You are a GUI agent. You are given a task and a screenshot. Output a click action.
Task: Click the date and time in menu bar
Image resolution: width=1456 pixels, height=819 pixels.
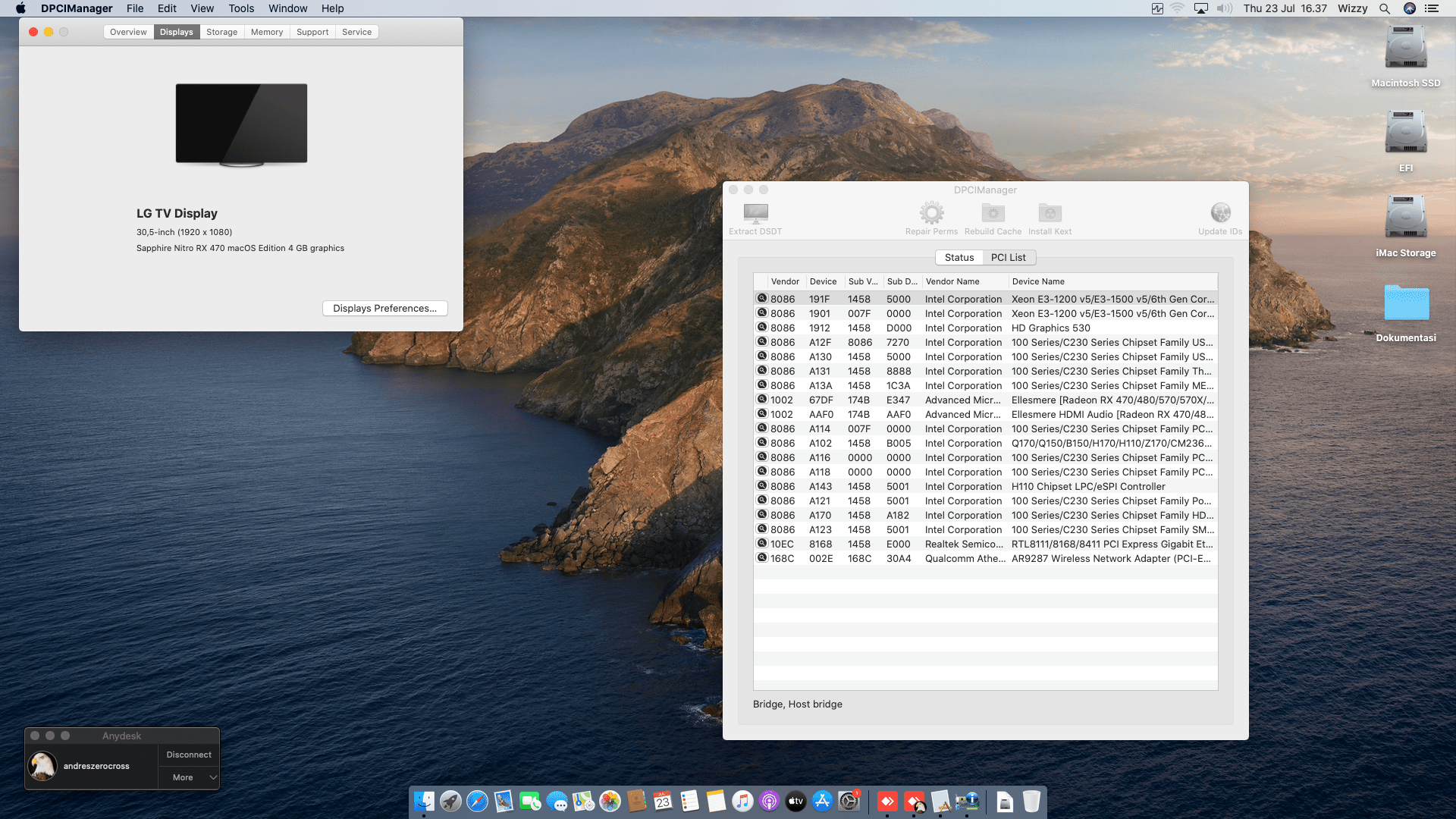point(1285,8)
